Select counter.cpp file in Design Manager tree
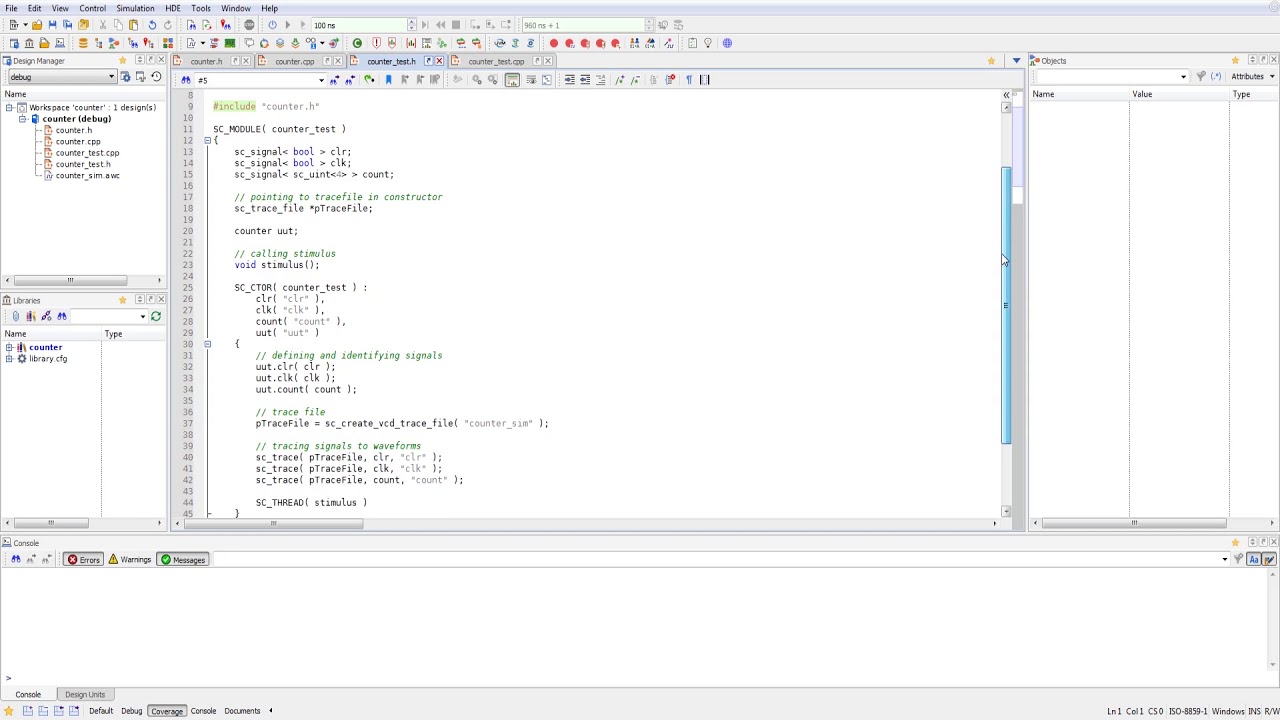The width and height of the screenshot is (1280, 720). [78, 142]
